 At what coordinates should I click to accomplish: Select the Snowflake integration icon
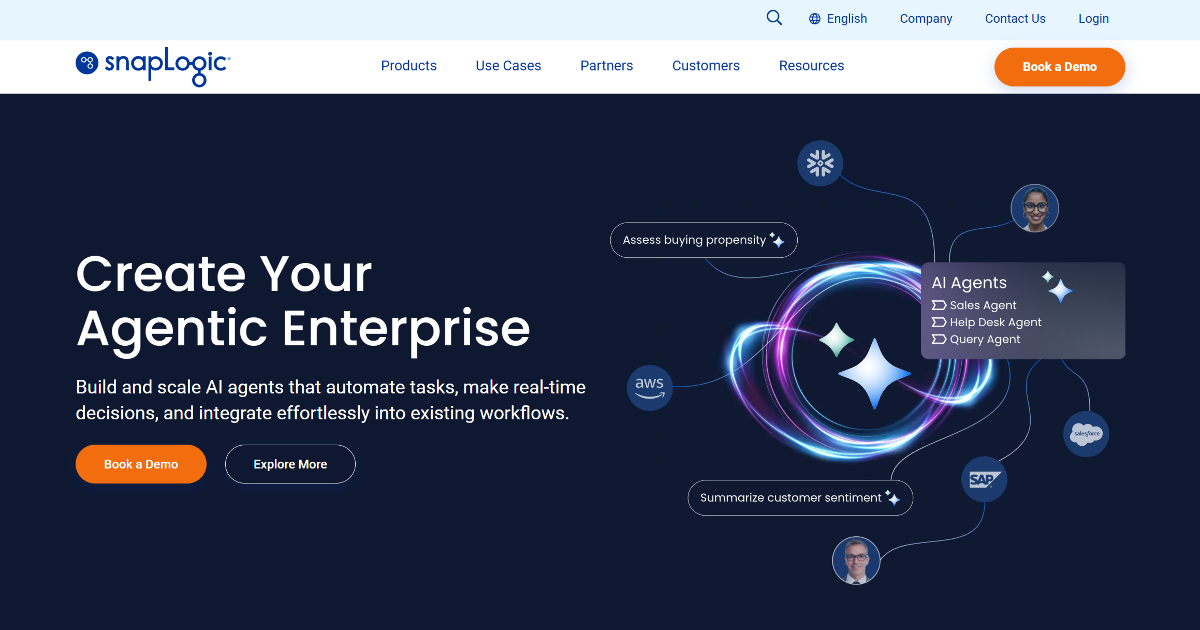click(x=820, y=163)
